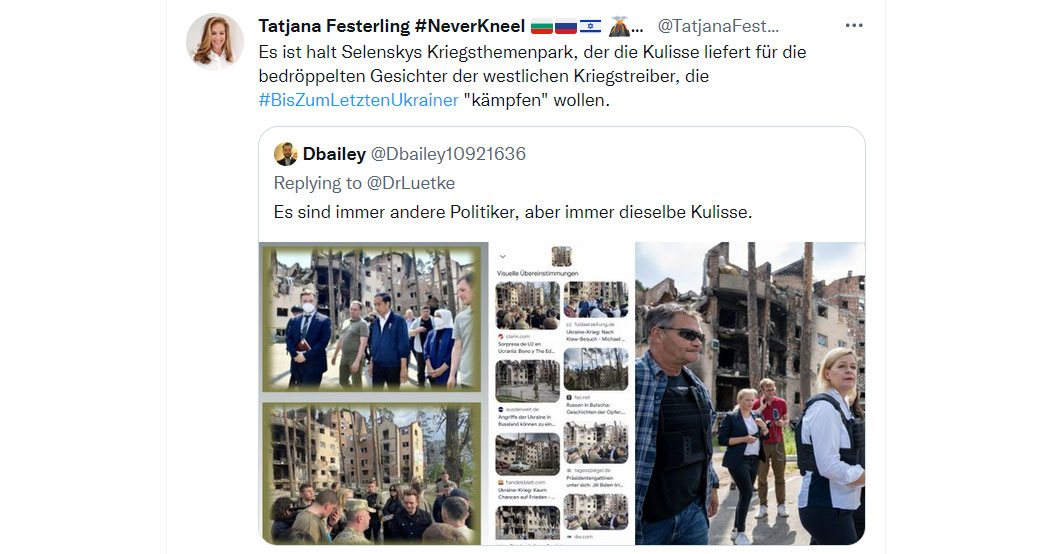Open the right photo with sunglasses man

[x=750, y=393]
